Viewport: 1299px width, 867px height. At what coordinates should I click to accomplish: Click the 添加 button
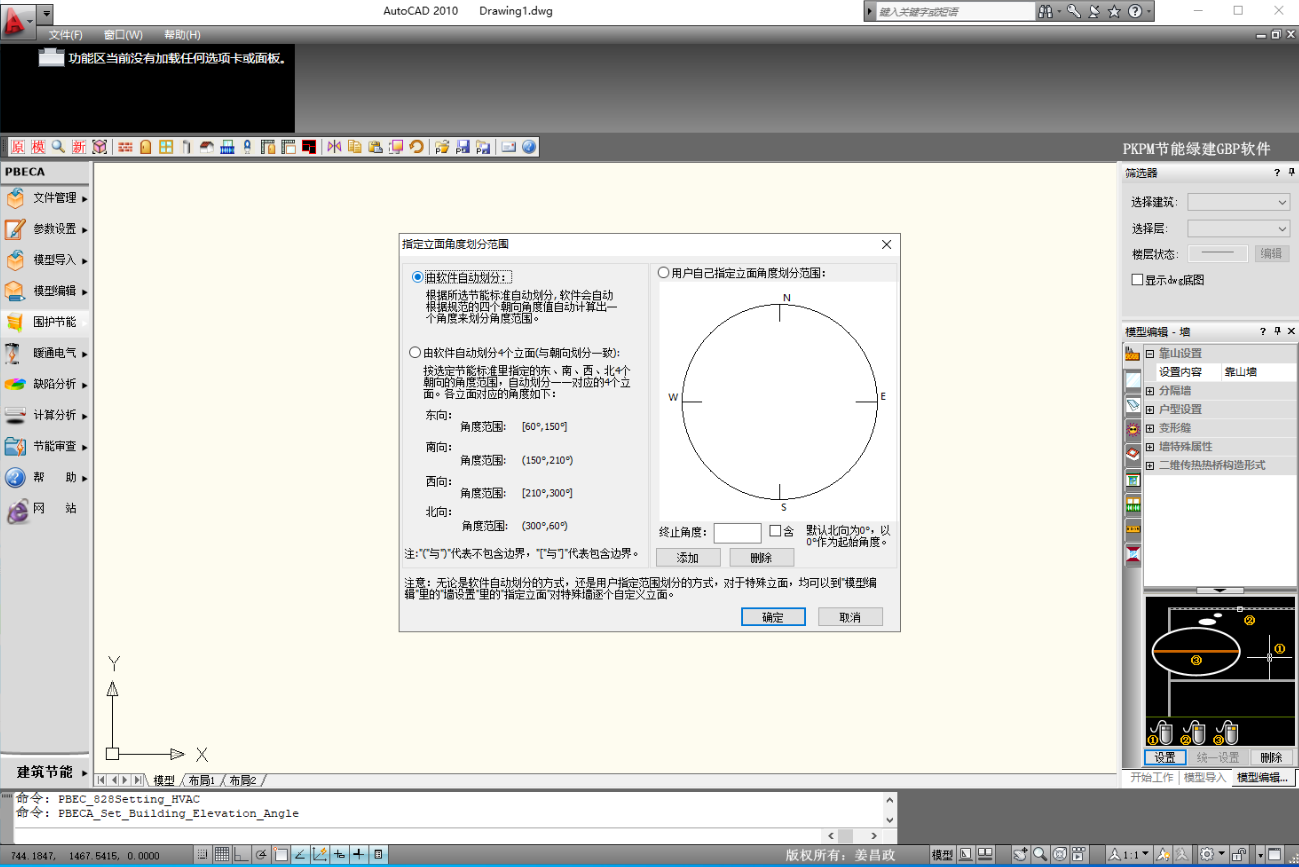click(688, 558)
